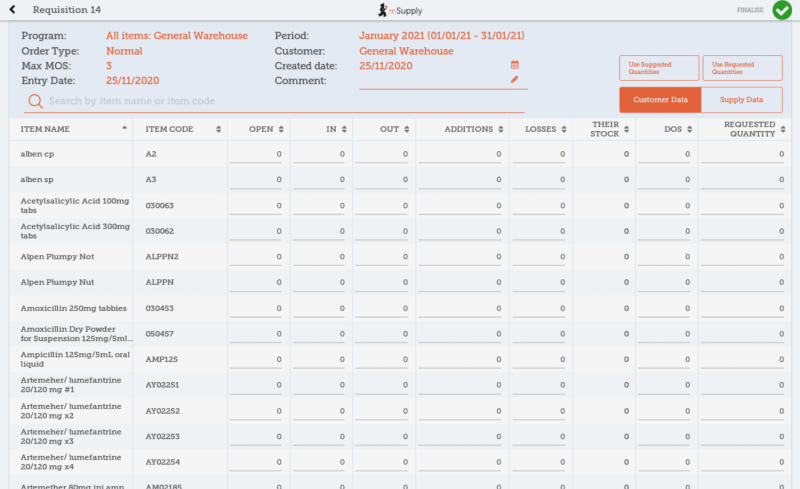Sort table by Item Code column
This screenshot has height=489, width=800.
click(218, 129)
